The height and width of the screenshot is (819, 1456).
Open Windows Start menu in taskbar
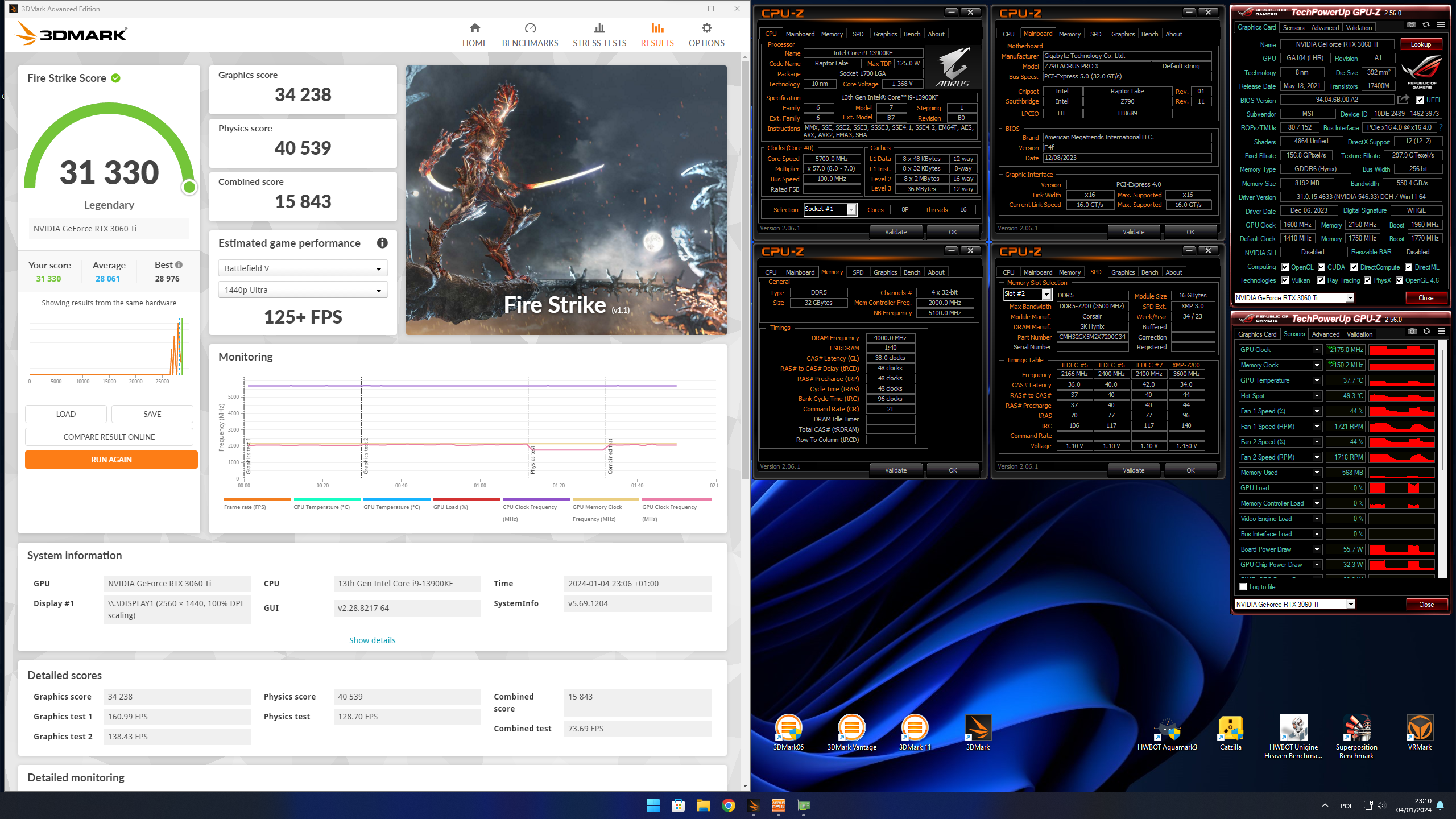653,805
